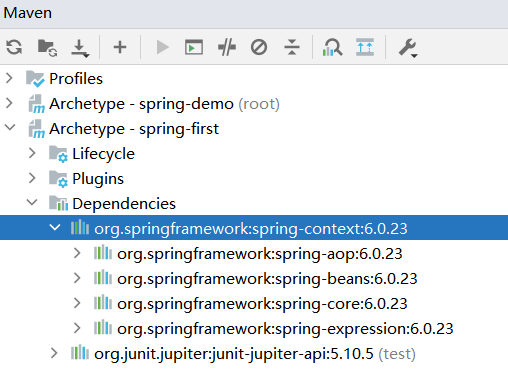The height and width of the screenshot is (377, 508).
Task: Collapse the Dependencies folder
Action: pos(32,202)
